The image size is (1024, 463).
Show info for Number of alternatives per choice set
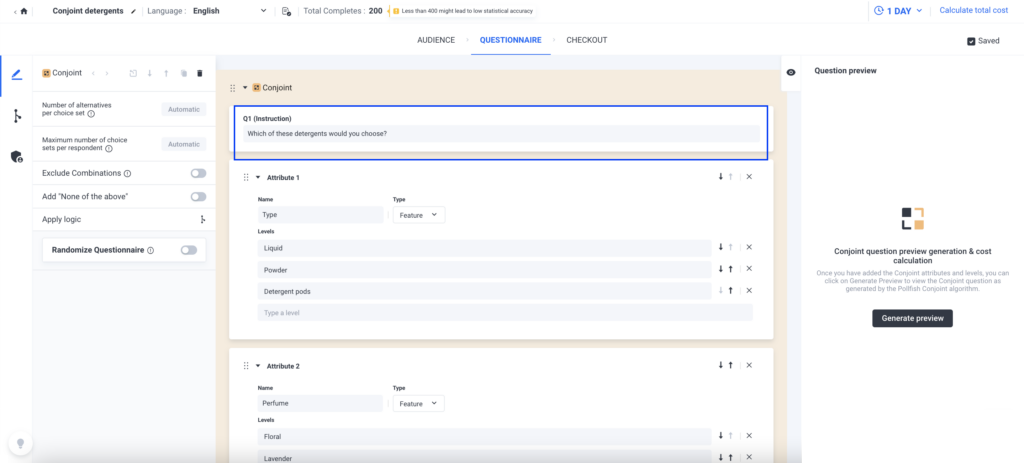point(91,114)
